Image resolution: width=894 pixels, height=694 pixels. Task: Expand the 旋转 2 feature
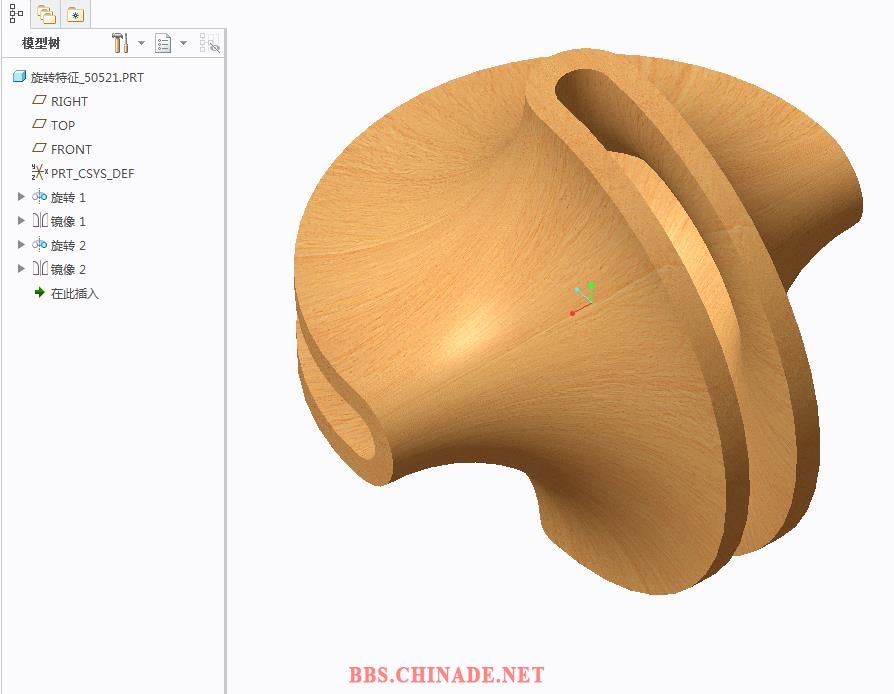click(21, 245)
